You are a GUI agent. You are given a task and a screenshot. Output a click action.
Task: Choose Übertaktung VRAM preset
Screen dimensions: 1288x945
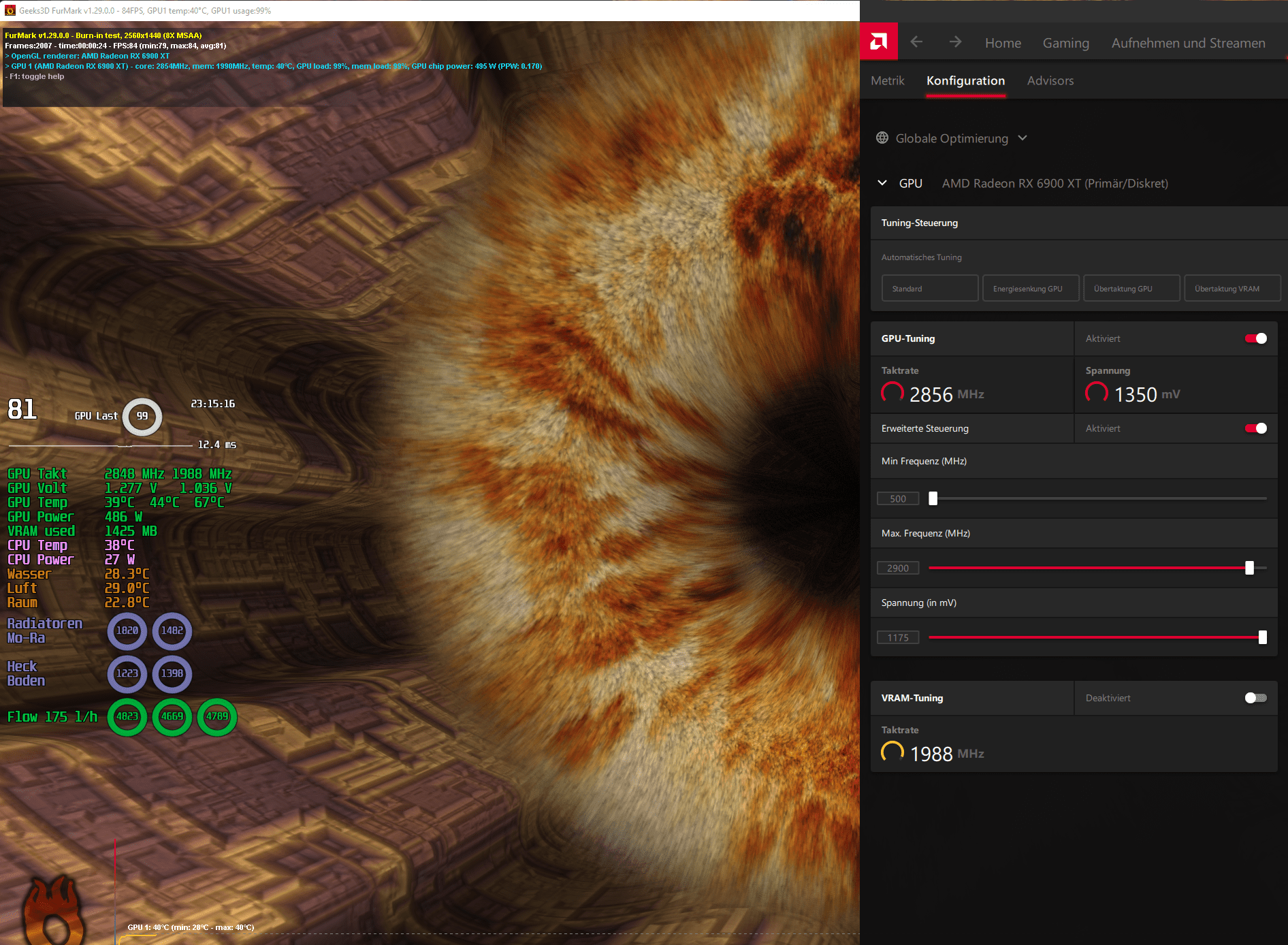pos(1232,289)
